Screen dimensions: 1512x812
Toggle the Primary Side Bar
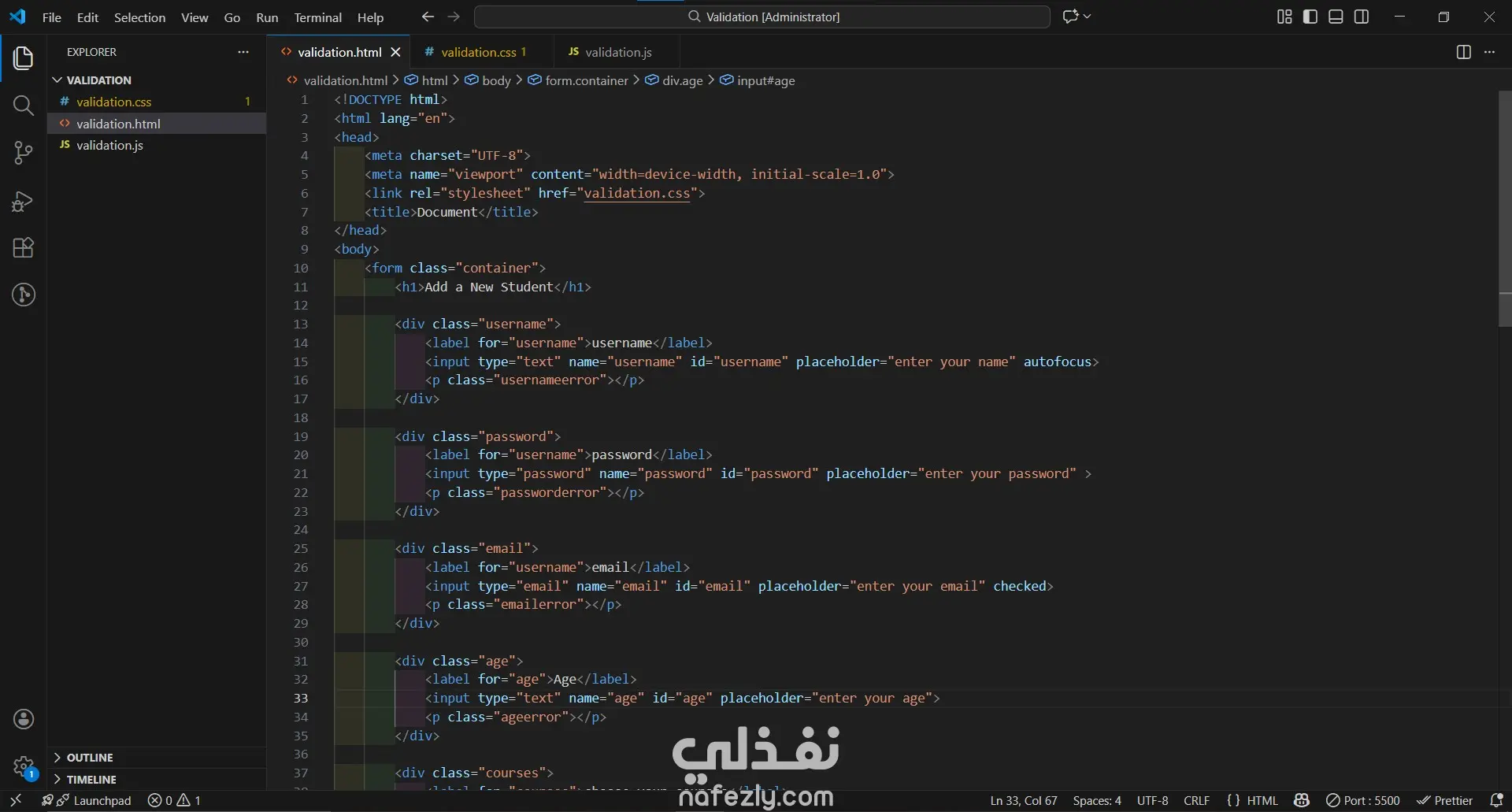(x=1310, y=17)
